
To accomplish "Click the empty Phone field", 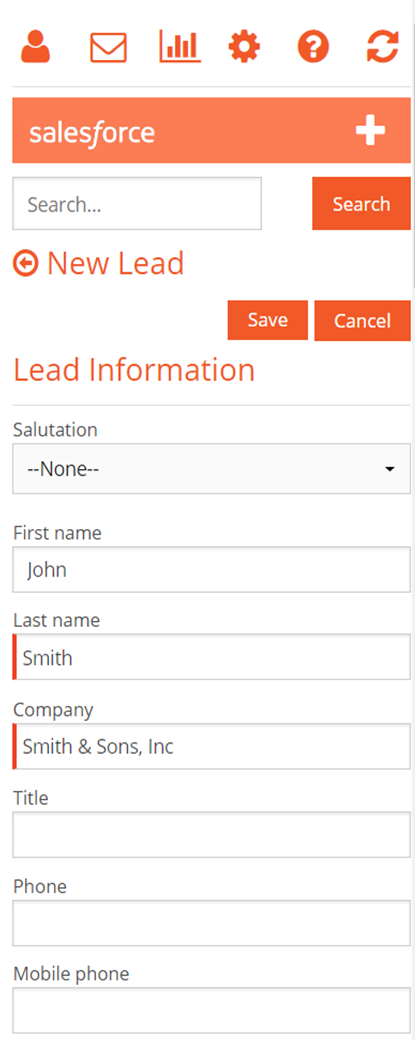I will [x=211, y=923].
